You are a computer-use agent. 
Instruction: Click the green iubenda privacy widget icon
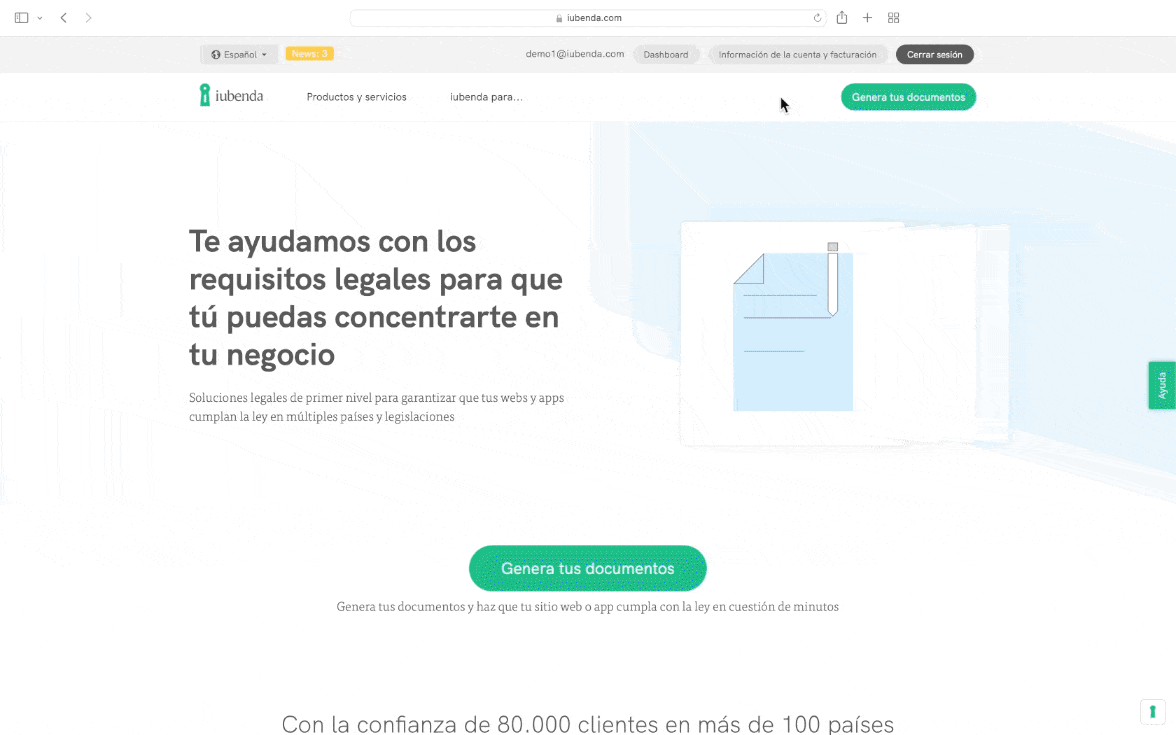[1152, 711]
